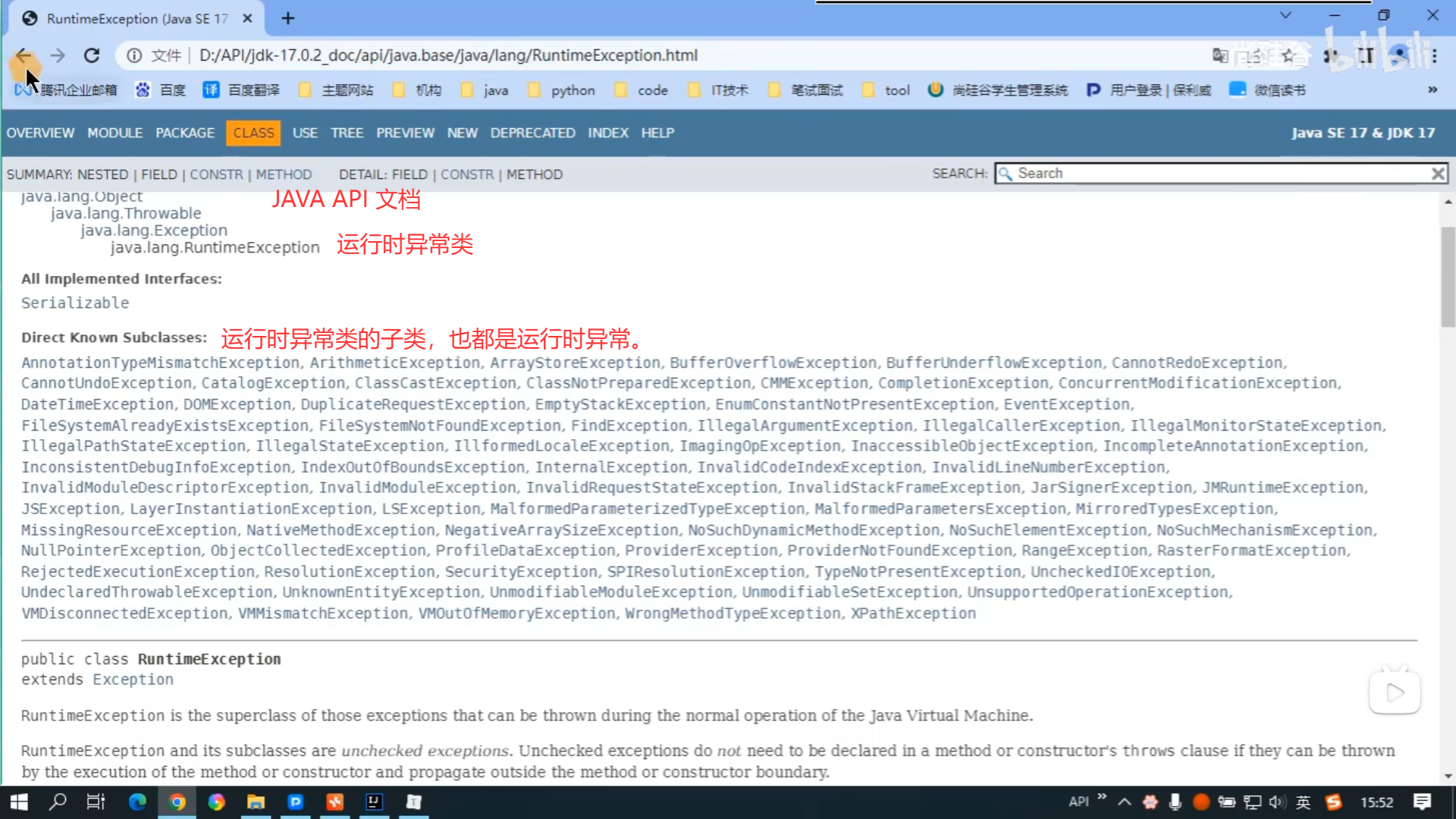1456x819 pixels.
Task: Expand the tab search dropdown arrow
Action: click(1285, 15)
